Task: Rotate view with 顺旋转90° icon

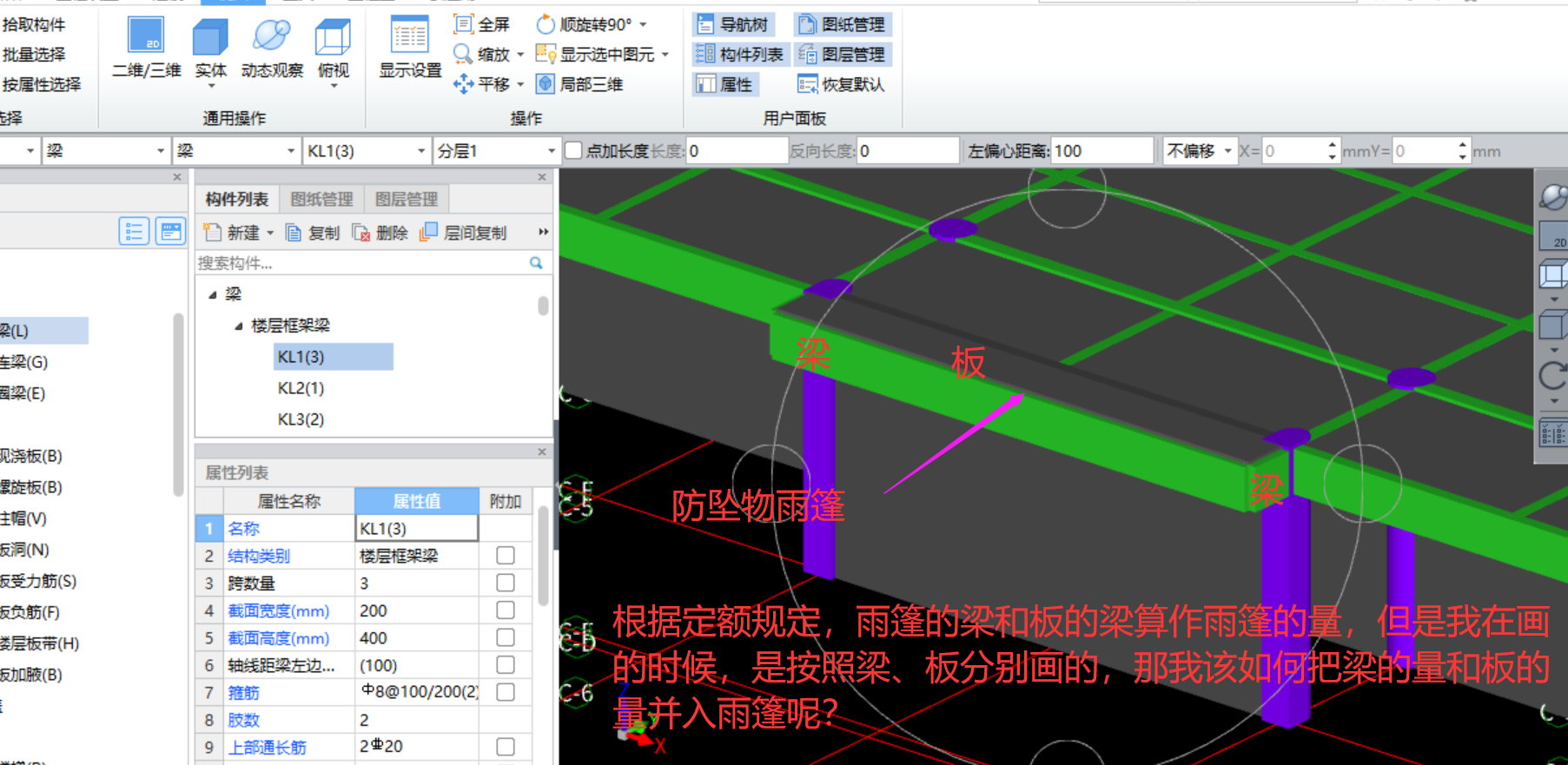Action: pyautogui.click(x=546, y=24)
